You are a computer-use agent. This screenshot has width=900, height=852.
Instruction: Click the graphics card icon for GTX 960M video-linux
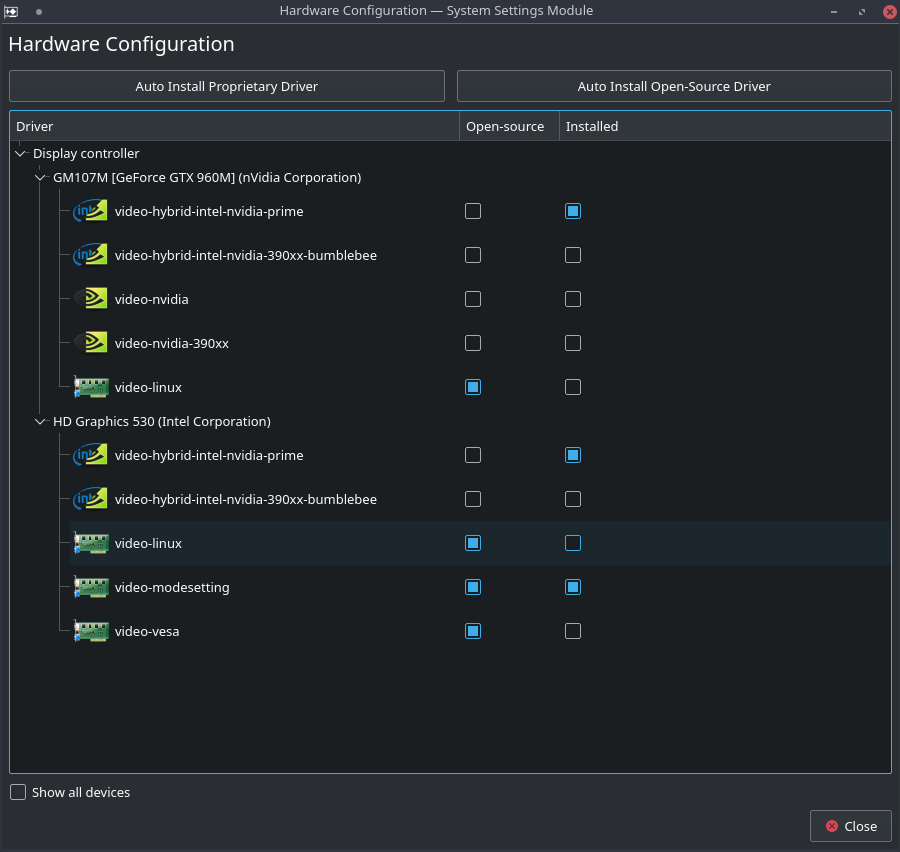click(91, 387)
